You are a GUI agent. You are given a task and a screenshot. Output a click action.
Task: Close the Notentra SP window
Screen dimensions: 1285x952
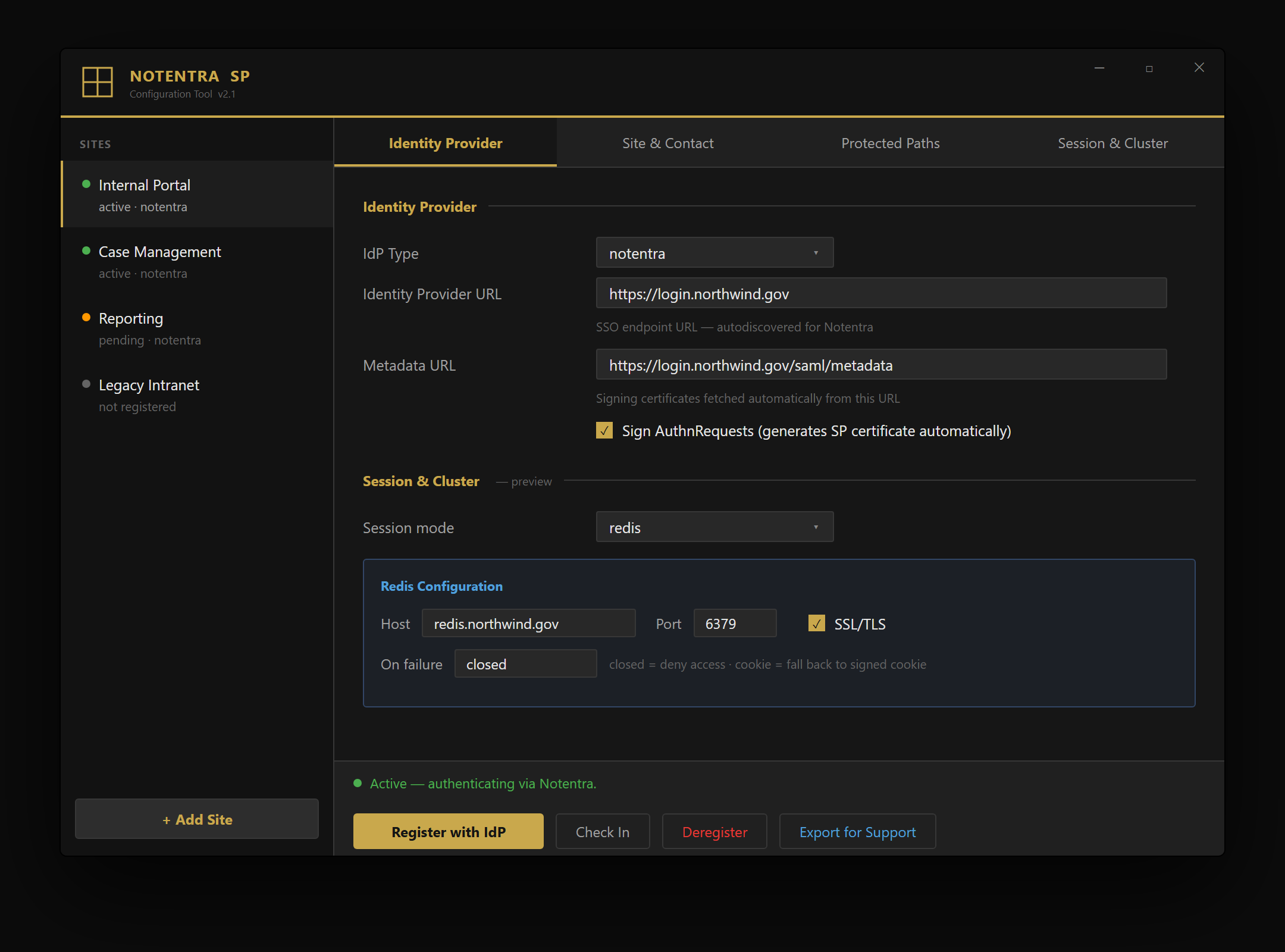[1199, 68]
